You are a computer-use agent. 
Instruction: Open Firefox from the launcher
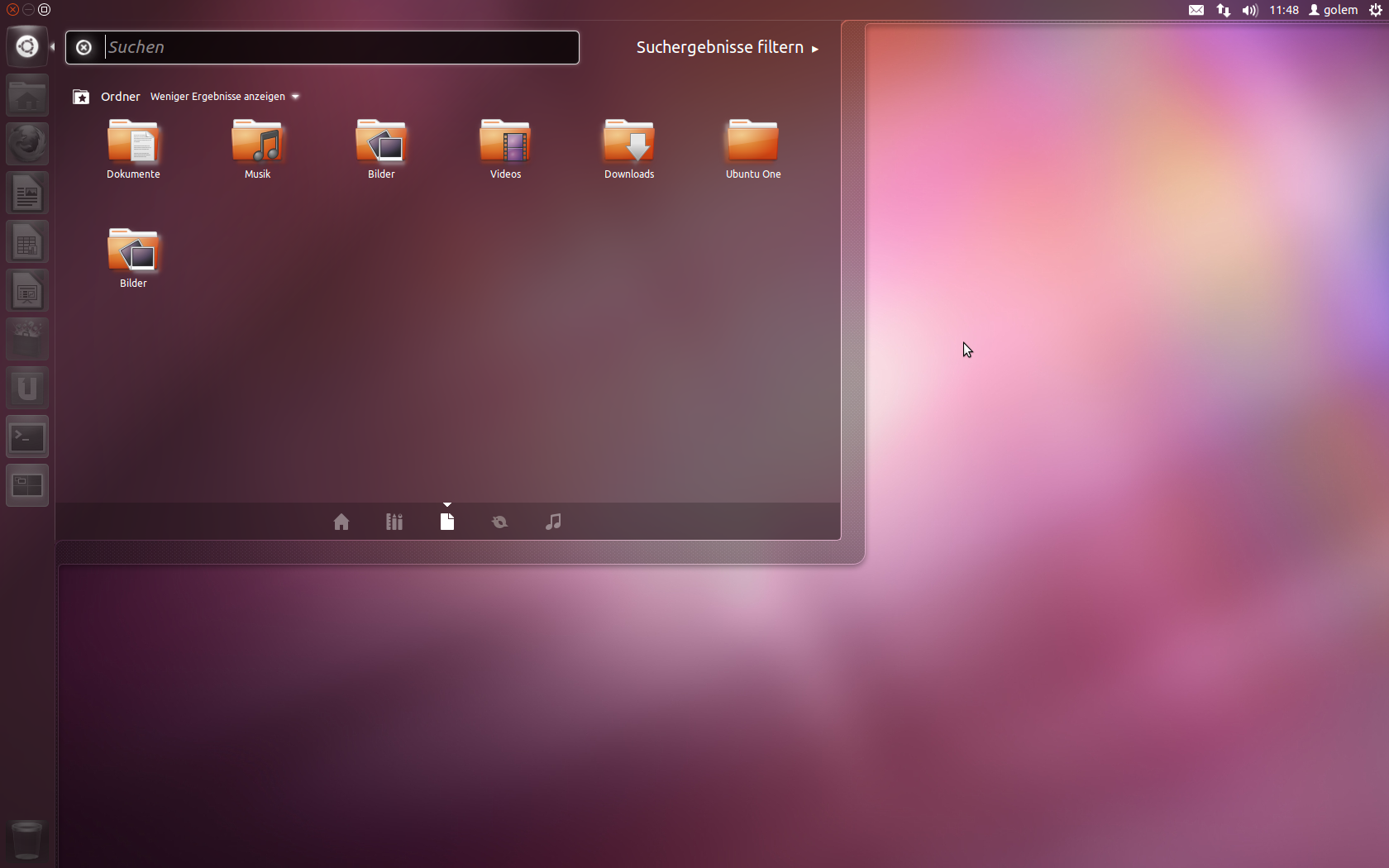pyautogui.click(x=26, y=143)
